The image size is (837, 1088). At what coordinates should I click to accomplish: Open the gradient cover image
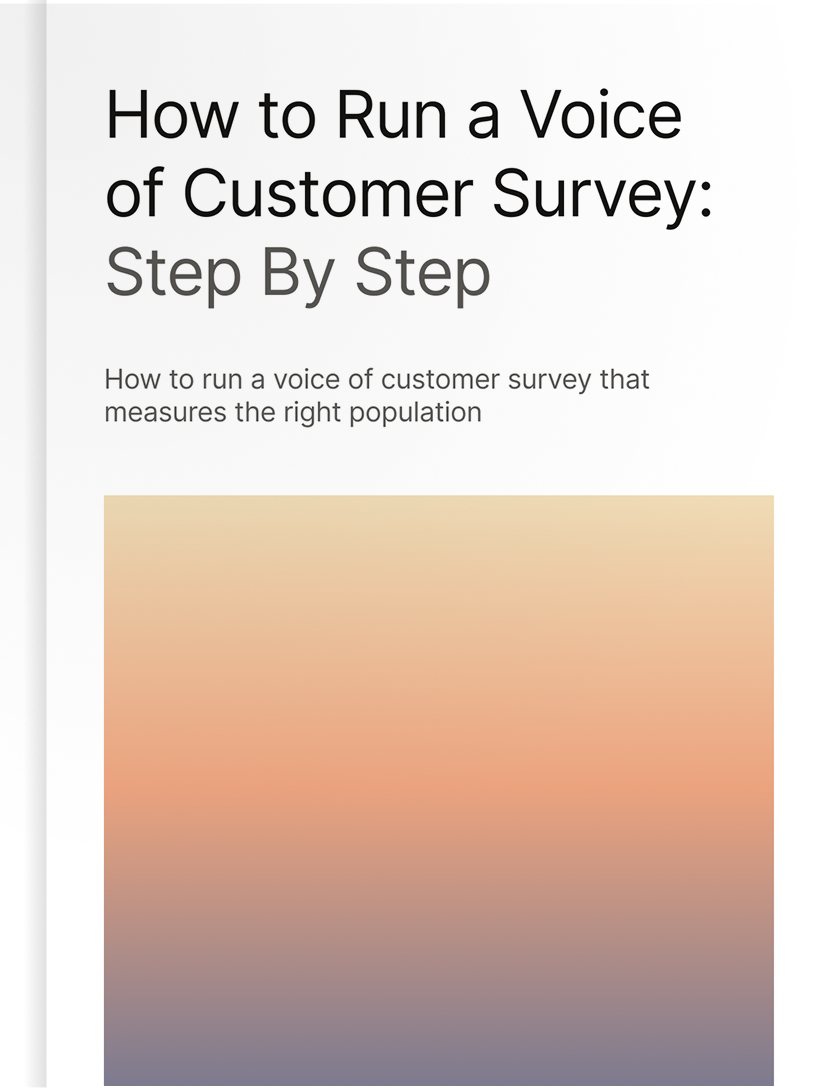pyautogui.click(x=439, y=790)
